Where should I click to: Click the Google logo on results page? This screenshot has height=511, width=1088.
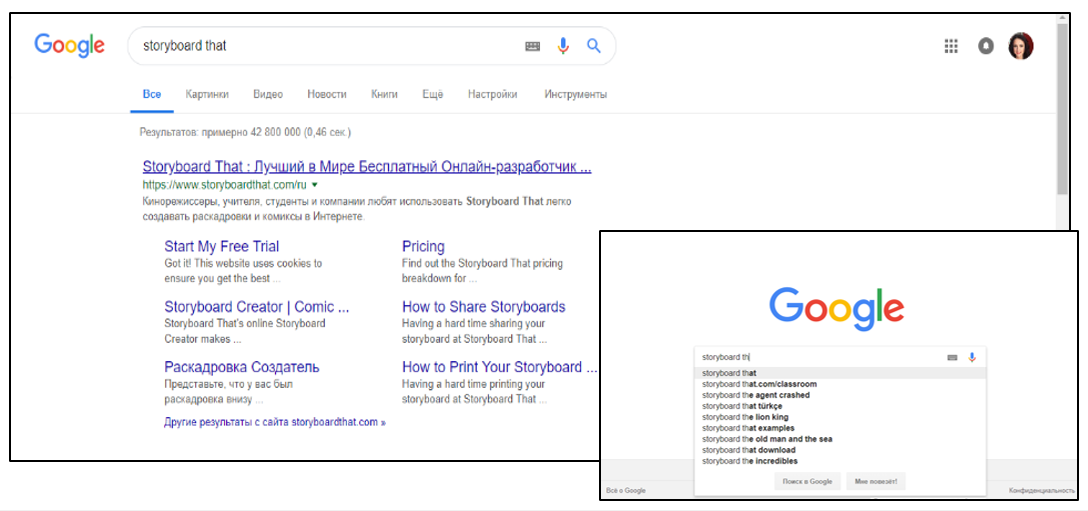pyautogui.click(x=69, y=45)
